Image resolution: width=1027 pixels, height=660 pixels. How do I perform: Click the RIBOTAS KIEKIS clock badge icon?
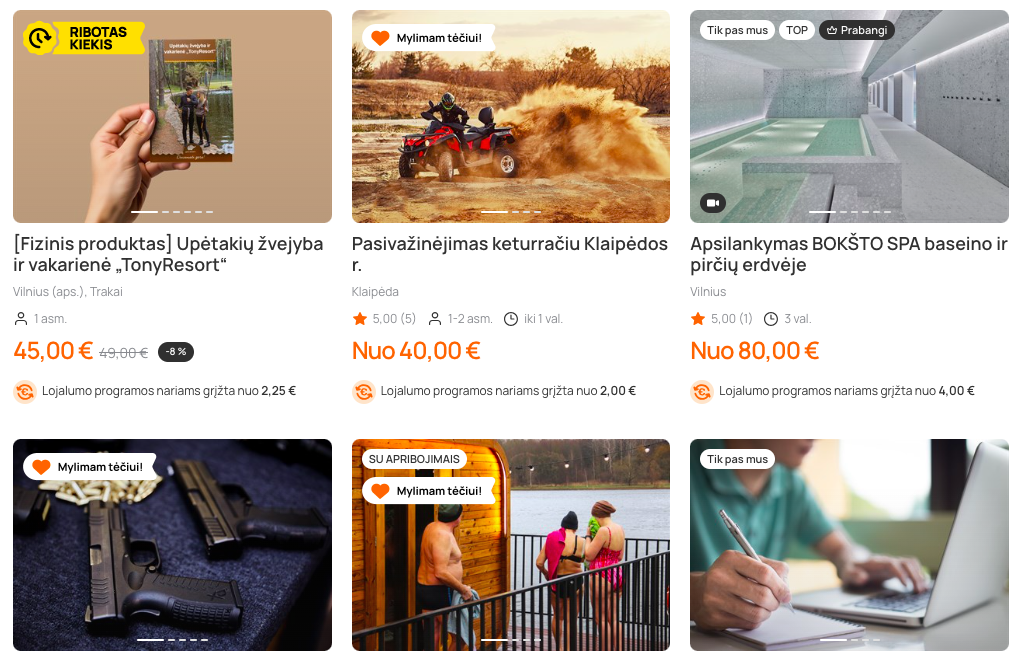39,38
